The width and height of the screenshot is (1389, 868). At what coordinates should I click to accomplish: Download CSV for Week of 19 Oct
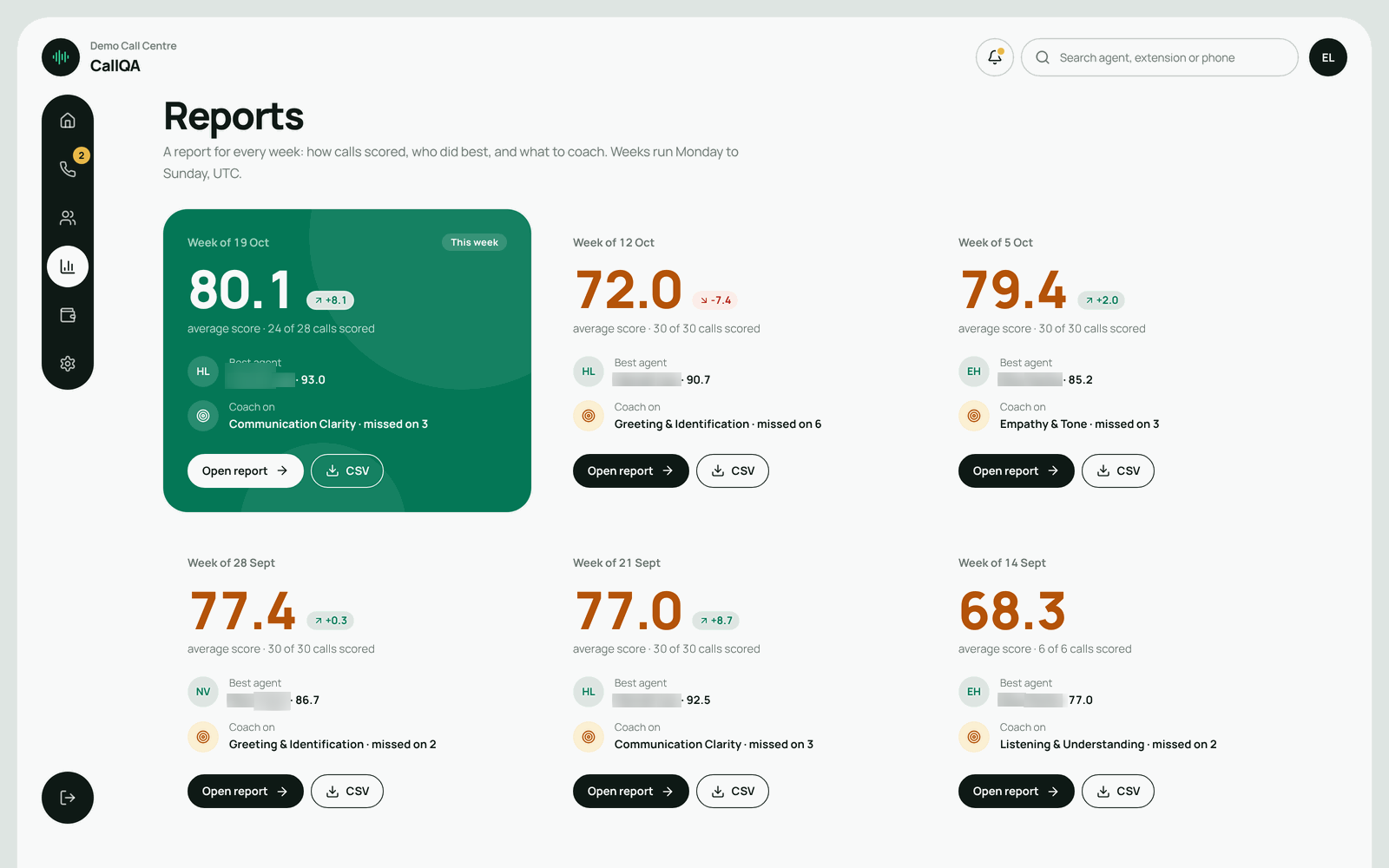click(x=347, y=470)
